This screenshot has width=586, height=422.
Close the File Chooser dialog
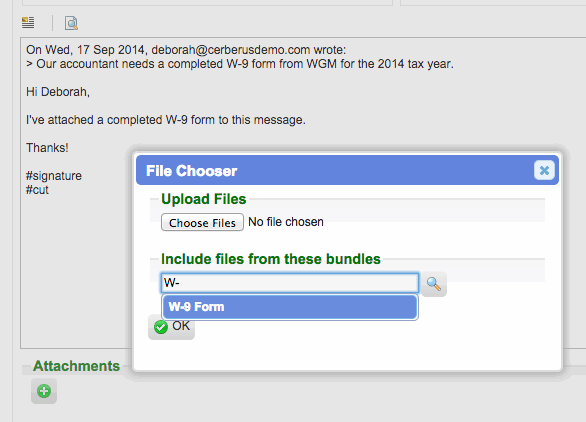click(544, 170)
